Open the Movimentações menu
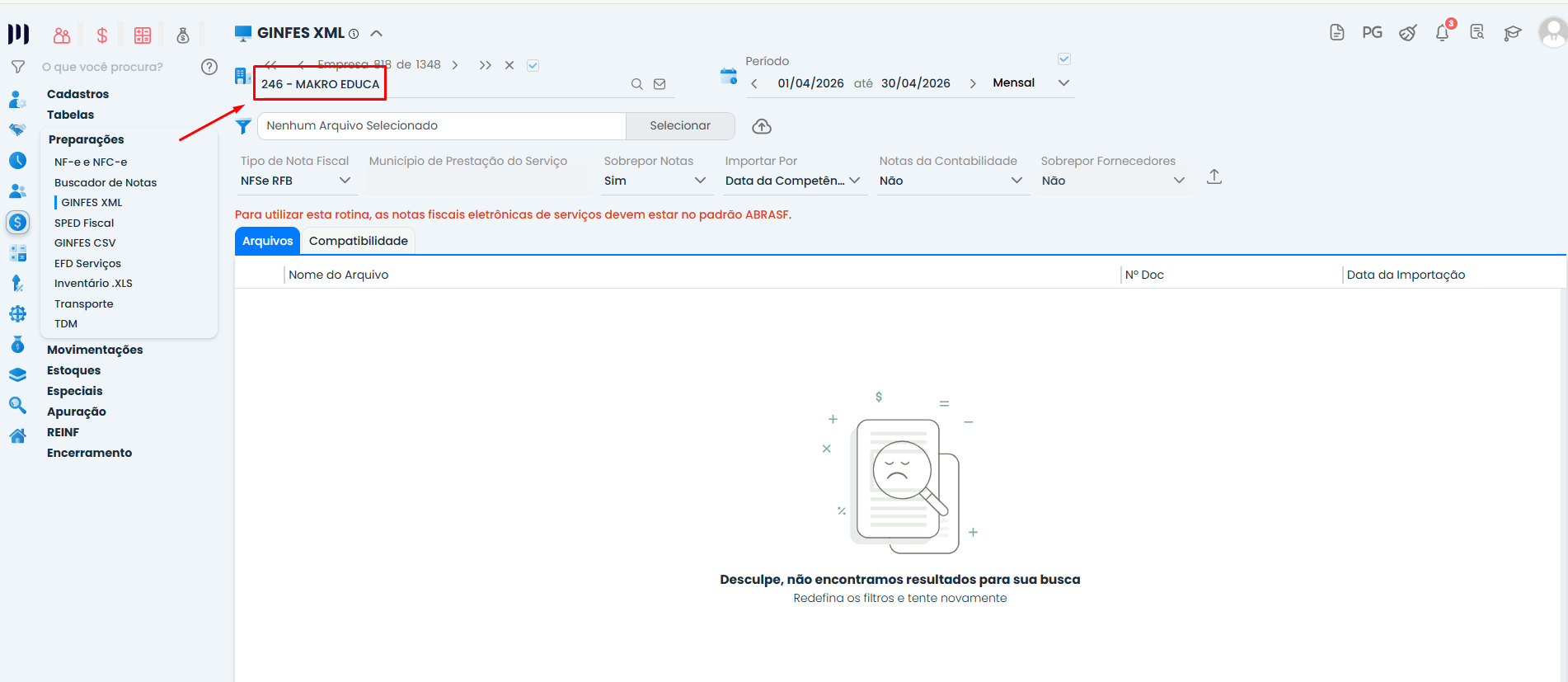The image size is (1568, 682). tap(95, 350)
